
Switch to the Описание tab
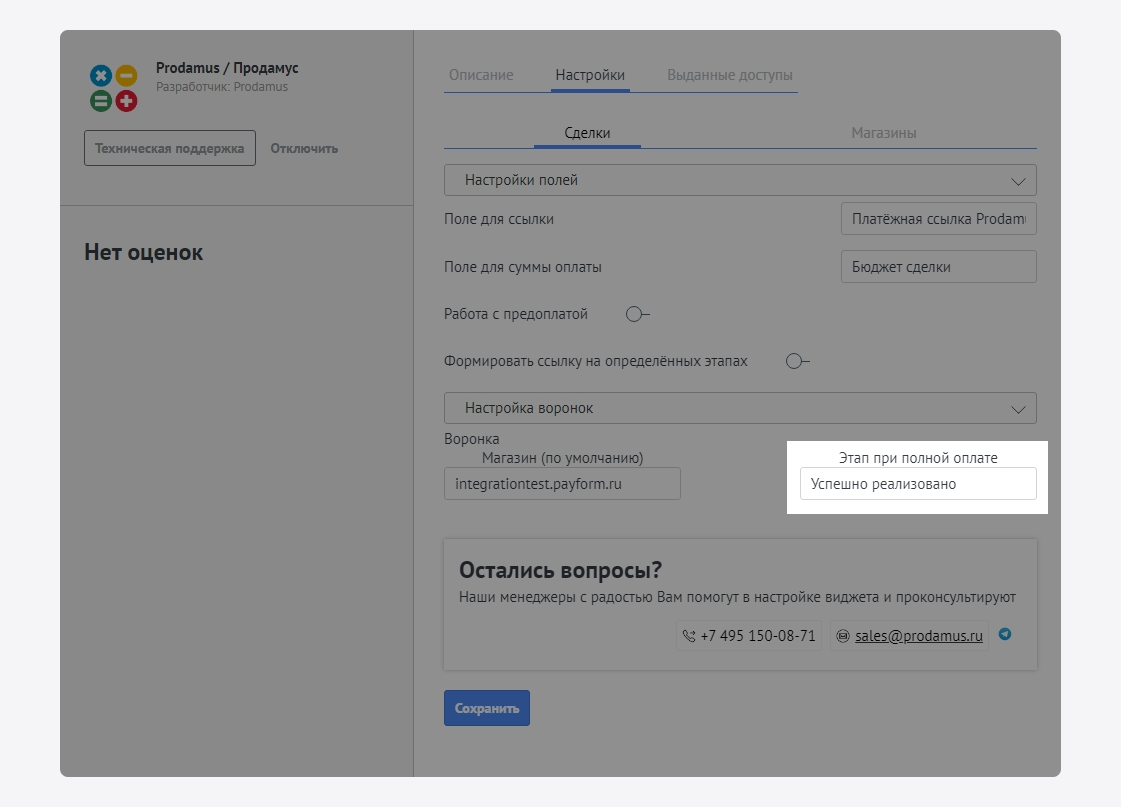pyautogui.click(x=481, y=75)
